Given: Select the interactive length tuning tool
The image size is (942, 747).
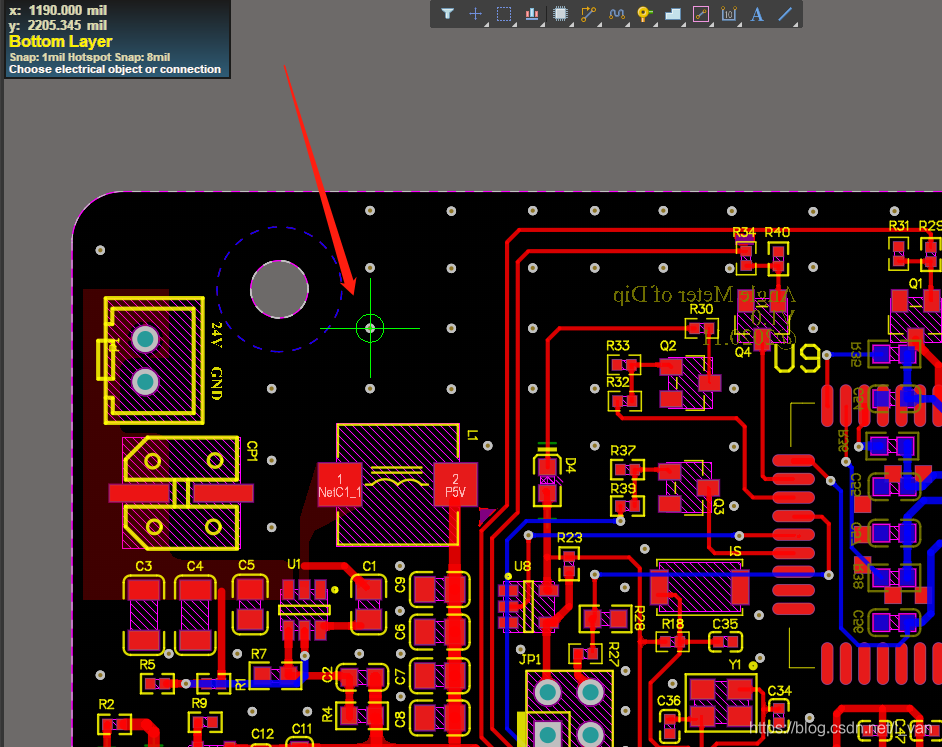Looking at the screenshot, I should coord(617,14).
